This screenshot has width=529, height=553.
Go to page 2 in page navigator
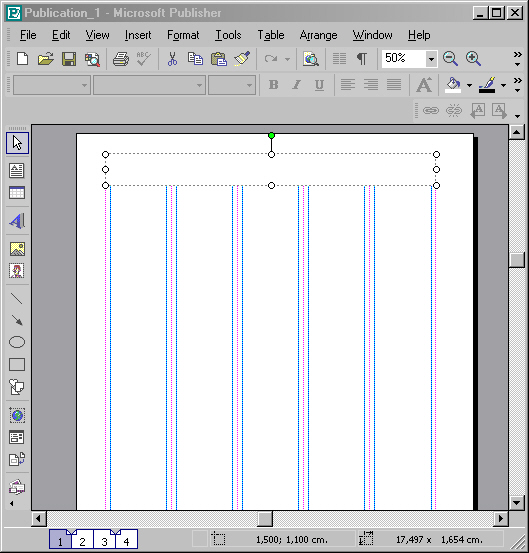point(82,540)
